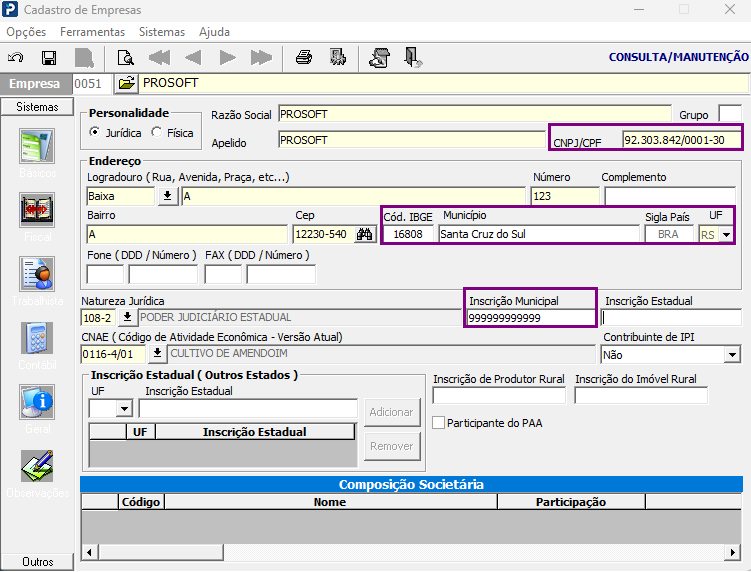Image resolution: width=751 pixels, height=572 pixels.
Task: Select the Sistemas sidebar tab
Action: pyautogui.click(x=37, y=107)
